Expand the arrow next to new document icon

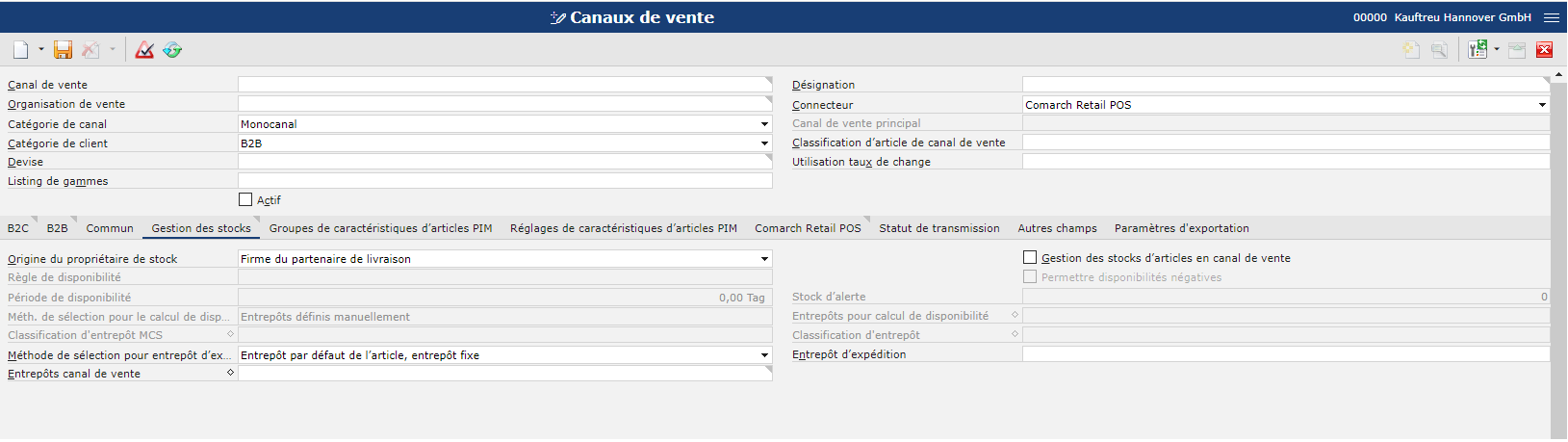tap(41, 50)
